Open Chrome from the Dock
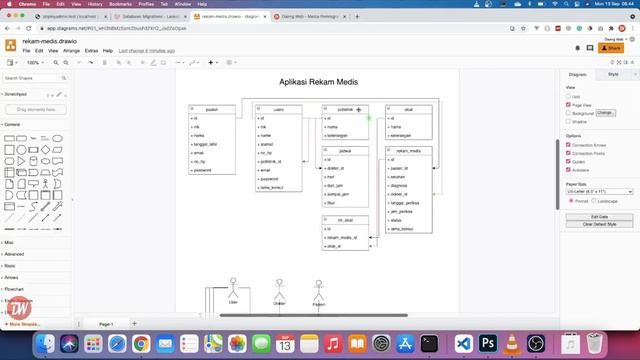This screenshot has height=360, width=640. click(141, 344)
